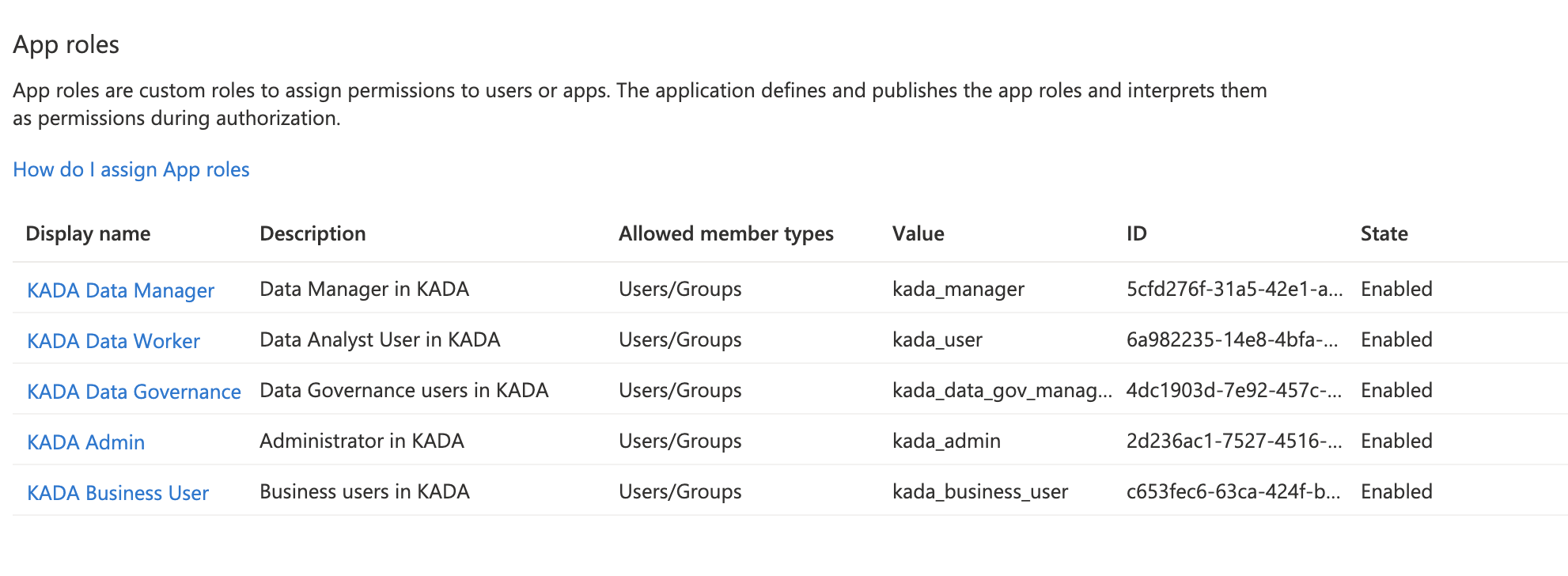
Task: Click the ID column header
Action: click(1136, 234)
